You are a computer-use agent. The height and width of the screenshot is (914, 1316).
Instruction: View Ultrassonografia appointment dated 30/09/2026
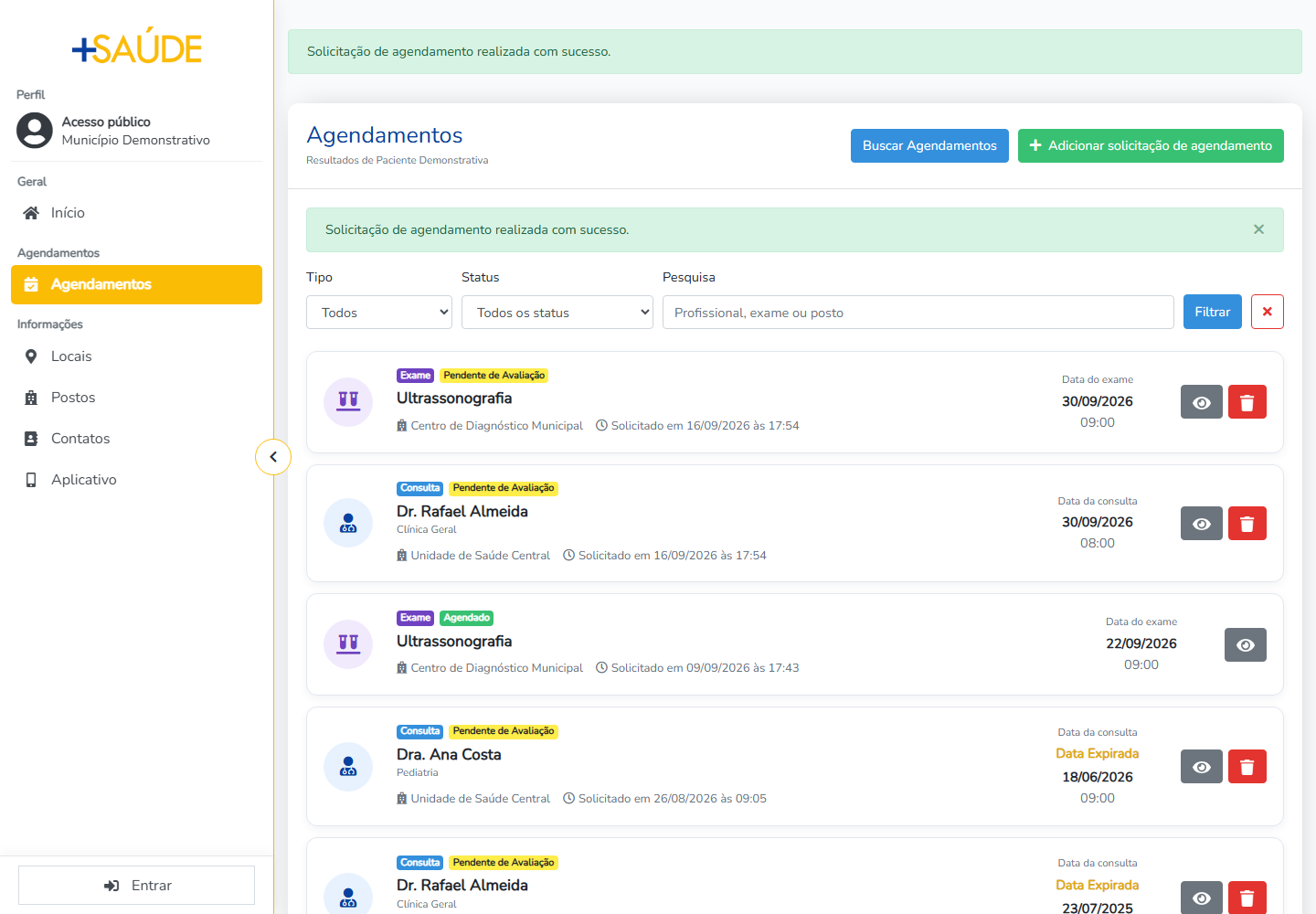1202,402
